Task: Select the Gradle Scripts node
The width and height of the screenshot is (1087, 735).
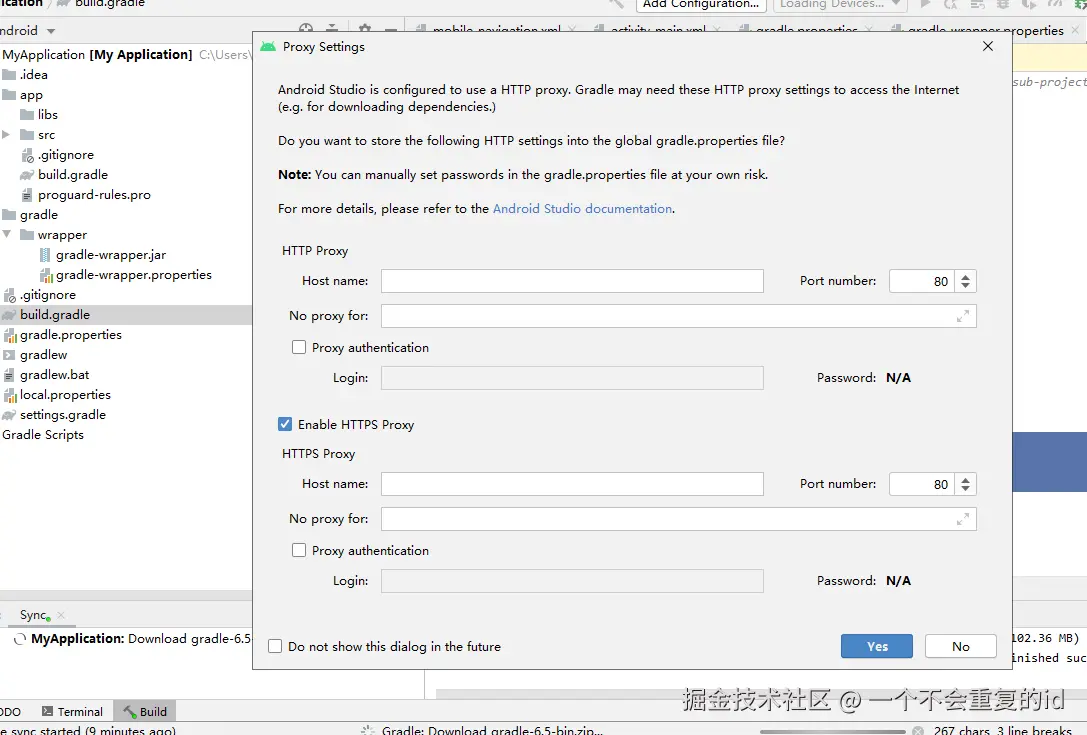Action: [43, 435]
